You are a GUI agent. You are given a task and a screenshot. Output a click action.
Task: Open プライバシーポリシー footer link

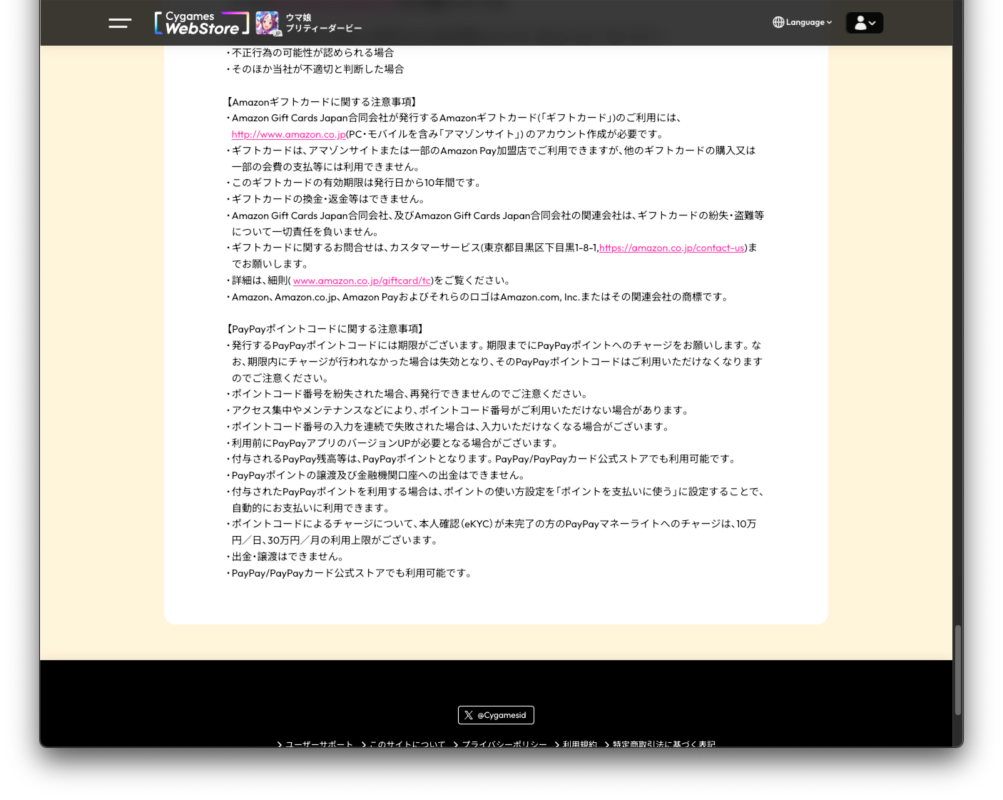coord(503,744)
